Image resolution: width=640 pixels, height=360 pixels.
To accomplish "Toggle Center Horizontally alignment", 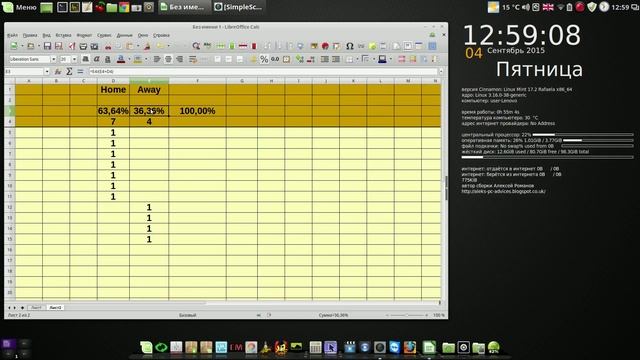I will tap(168, 60).
